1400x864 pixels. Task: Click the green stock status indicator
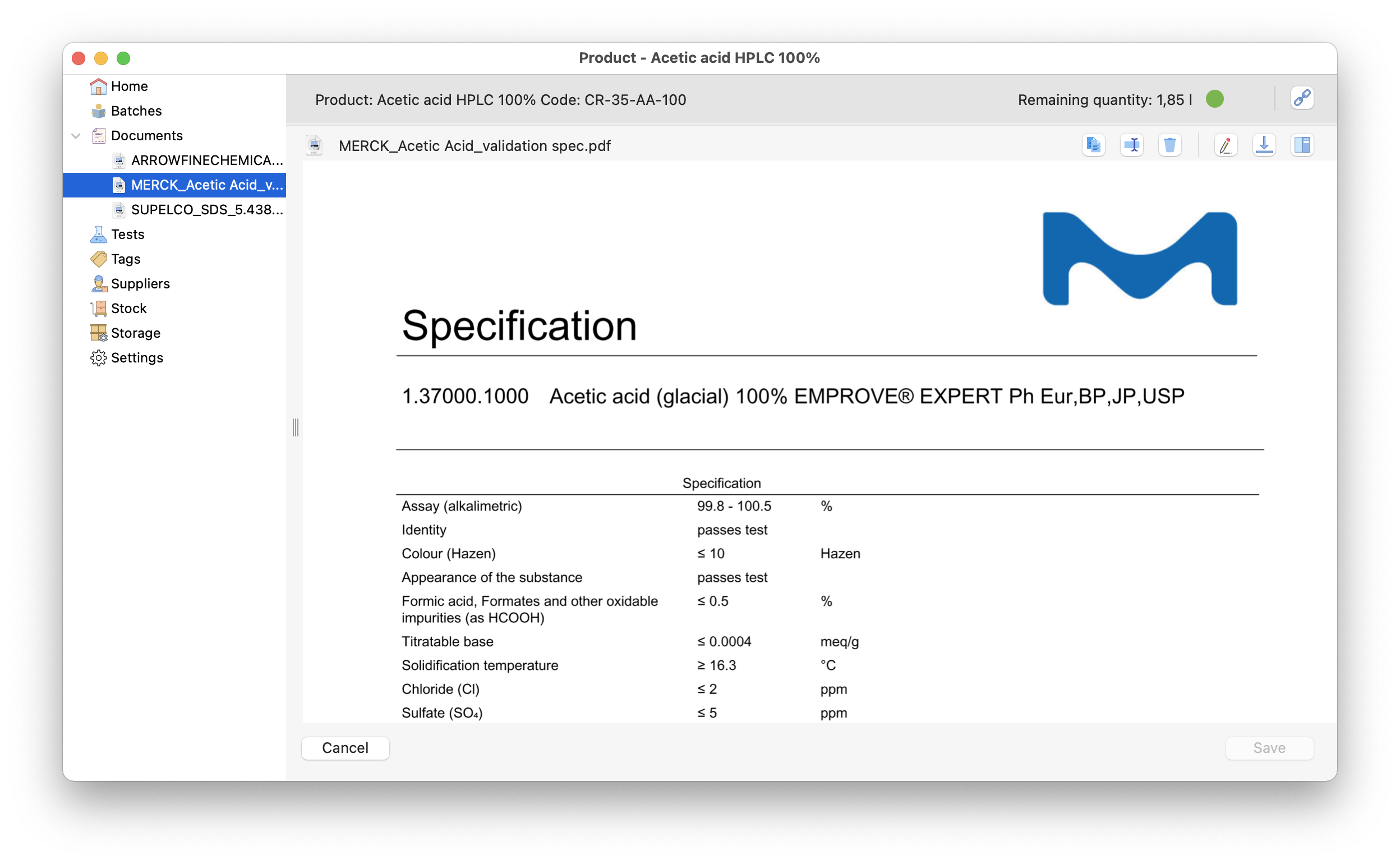pos(1215,99)
